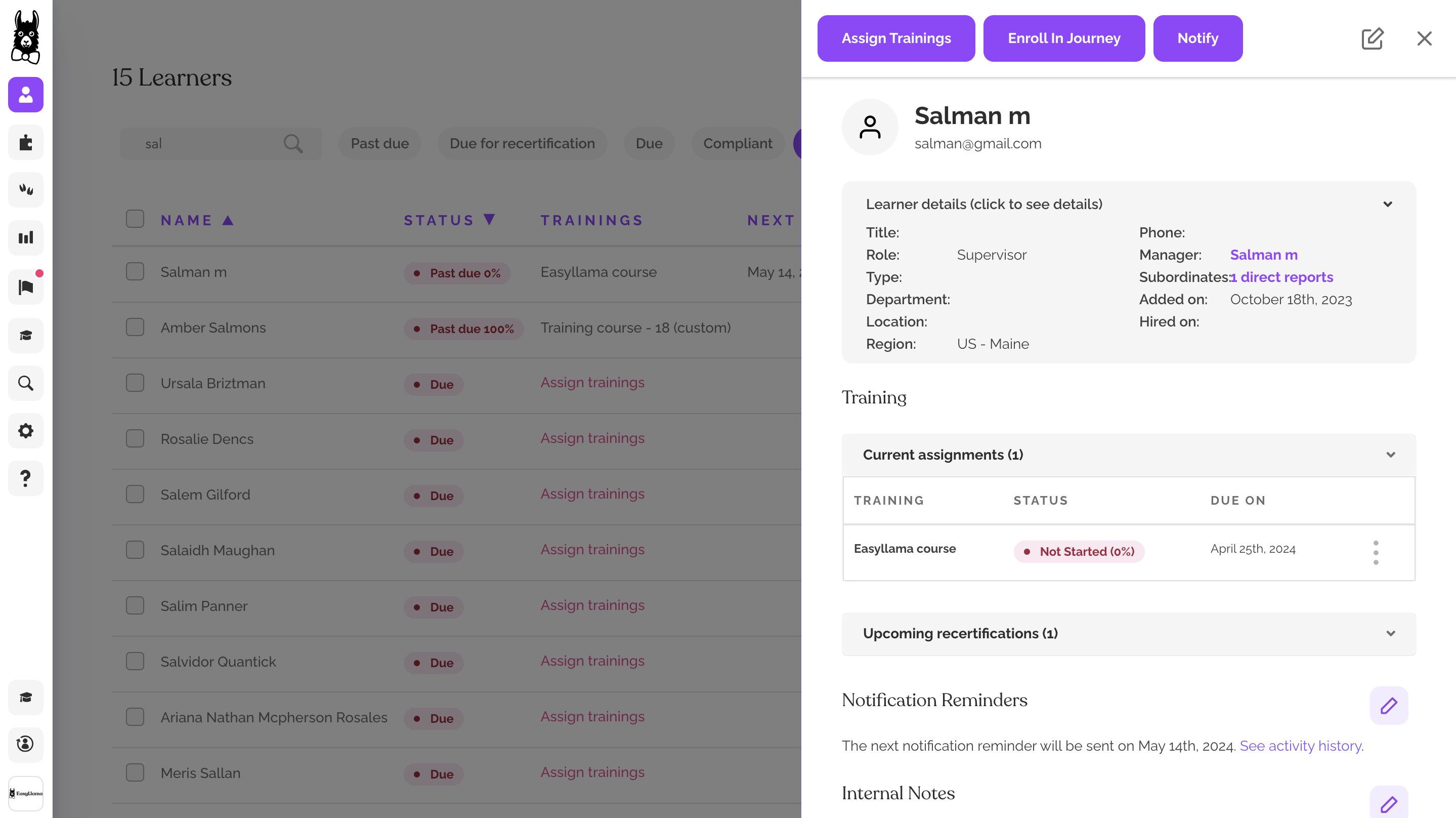Open the flag icon with notification dot
Screen dimensions: 1456x818
pos(25,287)
